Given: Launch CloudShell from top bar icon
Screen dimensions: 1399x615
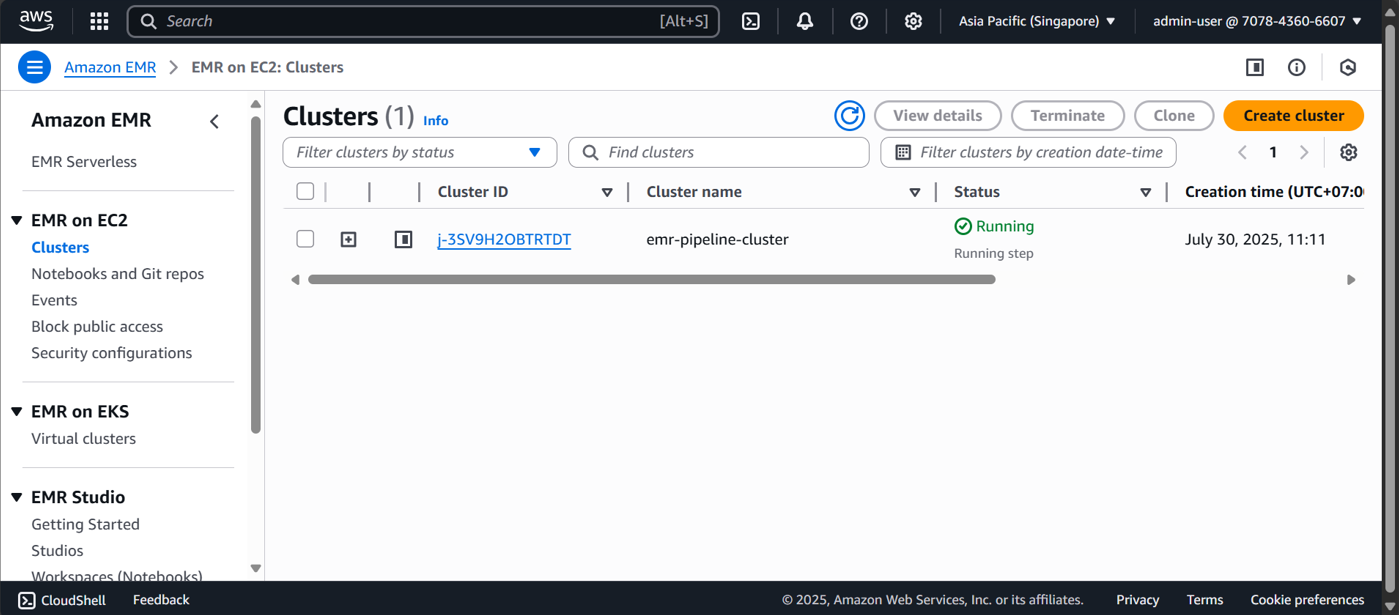Looking at the screenshot, I should tap(751, 21).
